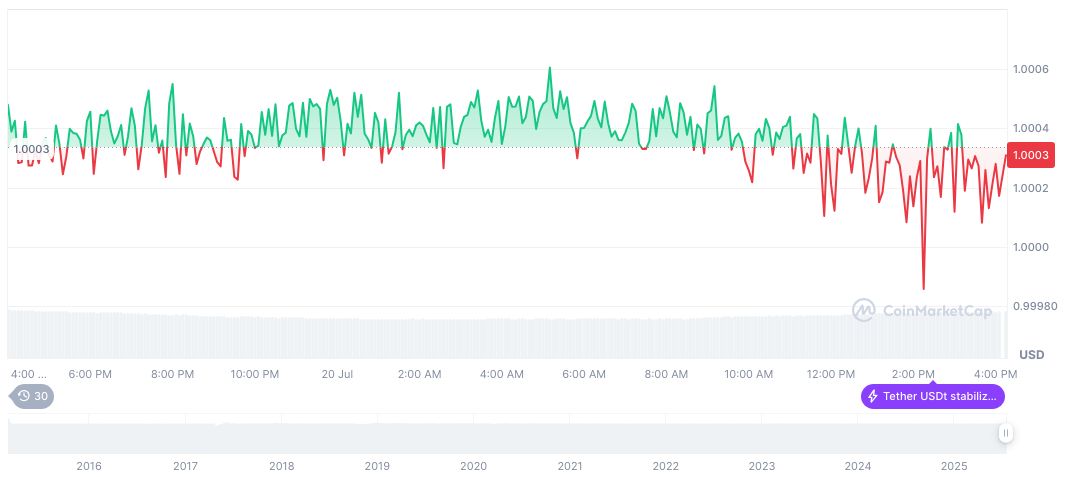Select 2020 on the overview timeline
The height and width of the screenshot is (477, 1072).
(x=473, y=466)
